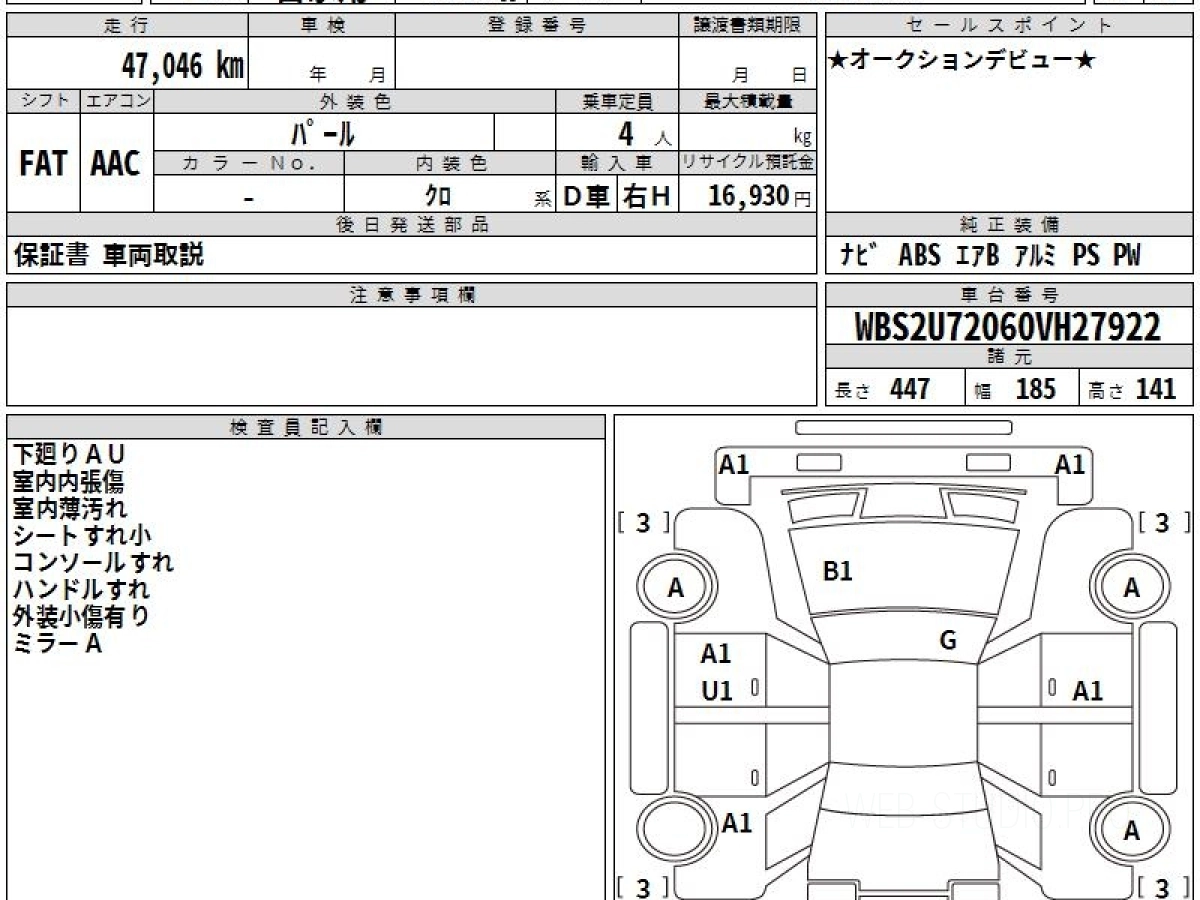Click the 車台番号 header
The height and width of the screenshot is (900, 1200).
point(1009,294)
